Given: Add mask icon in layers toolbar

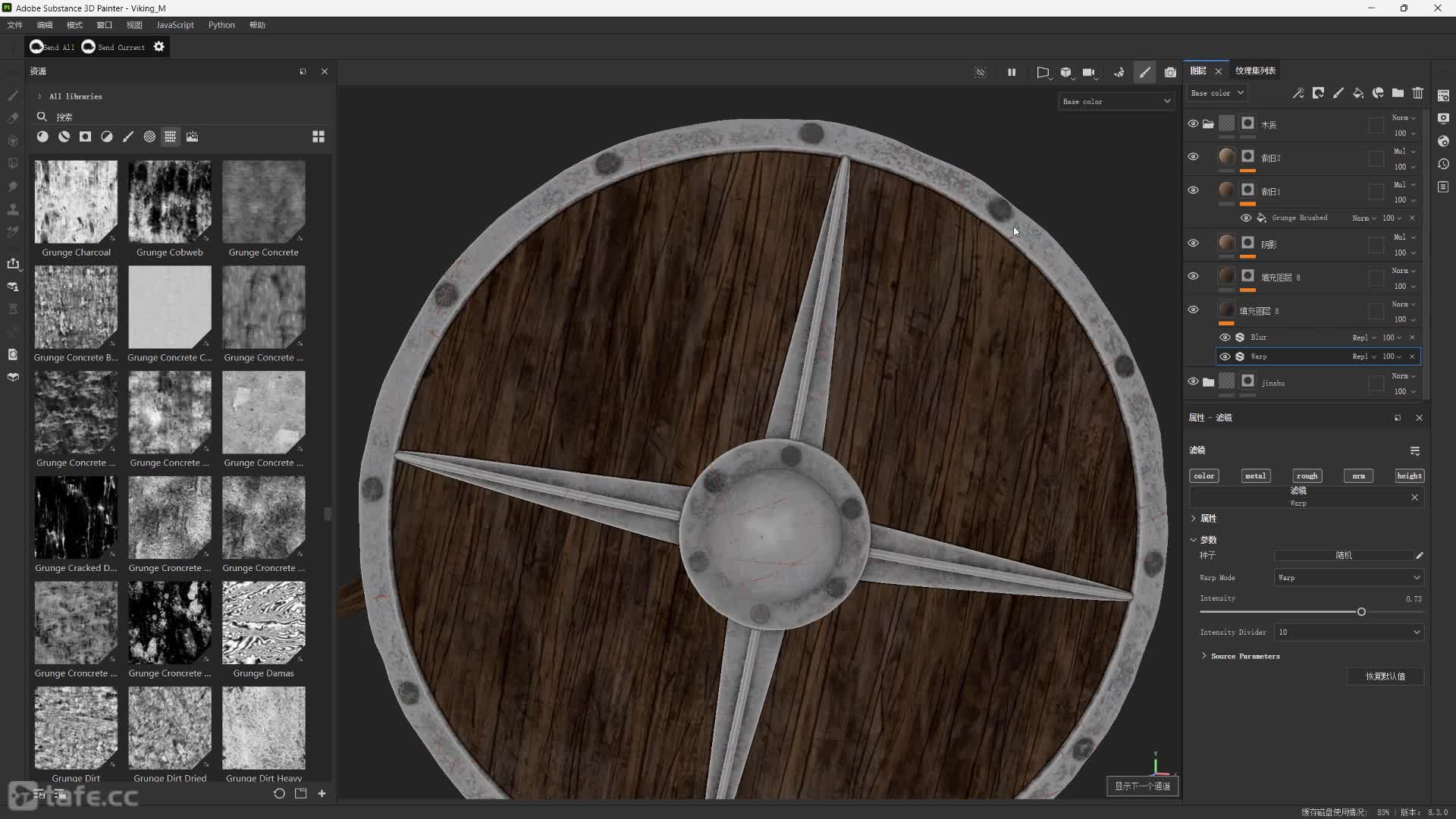Looking at the screenshot, I should click(1319, 93).
